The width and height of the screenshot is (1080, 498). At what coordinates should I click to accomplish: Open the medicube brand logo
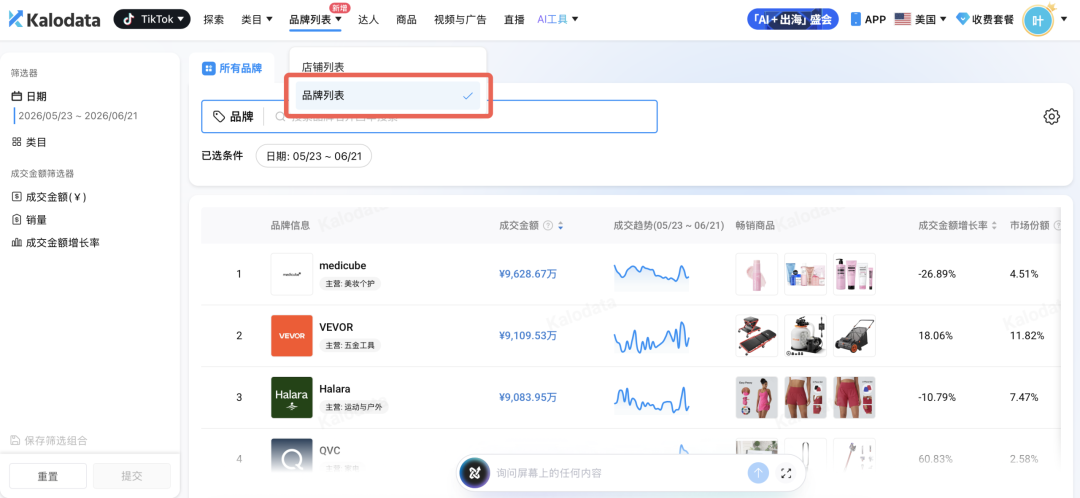292,274
